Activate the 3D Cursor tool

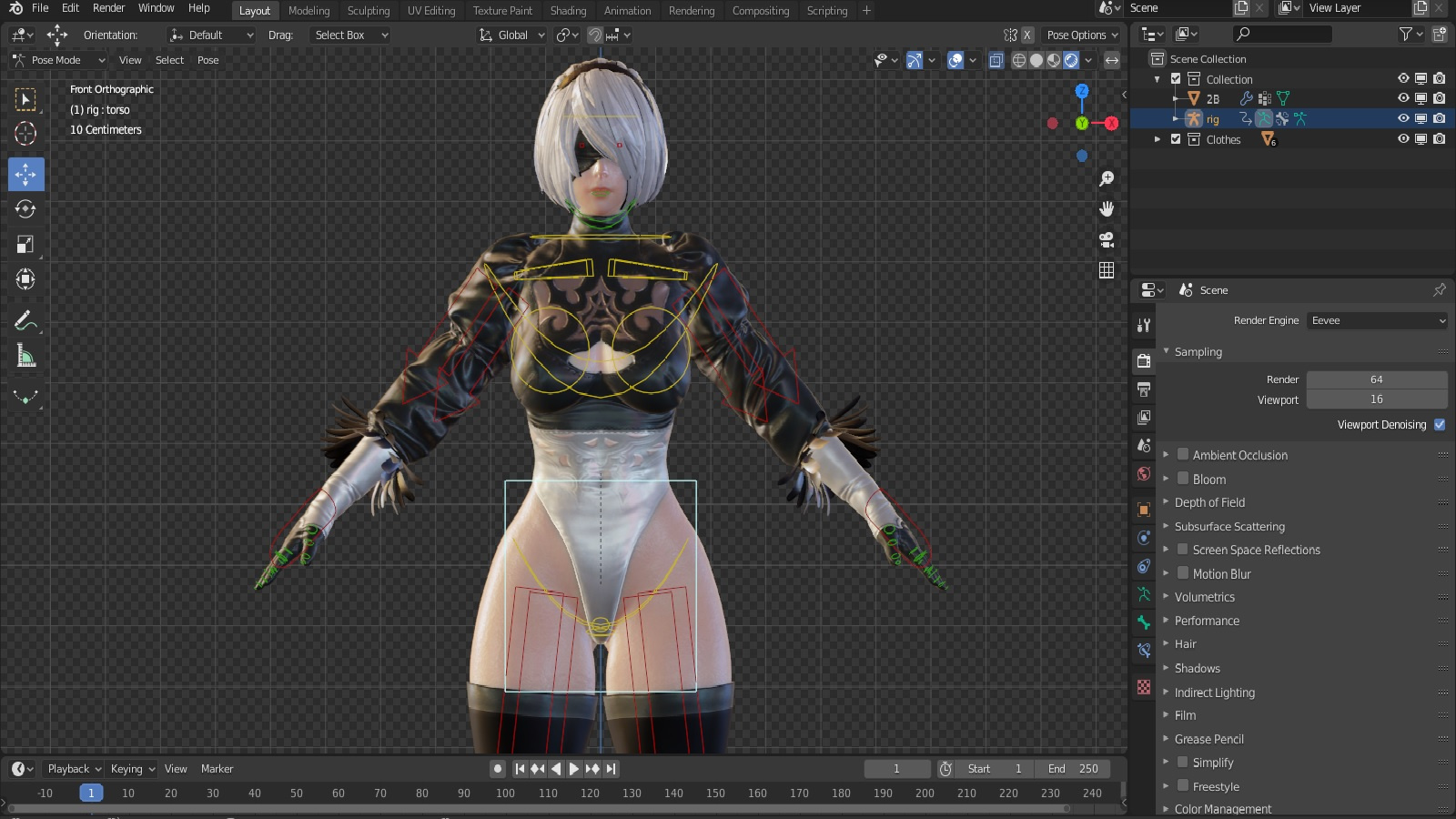tap(25, 134)
